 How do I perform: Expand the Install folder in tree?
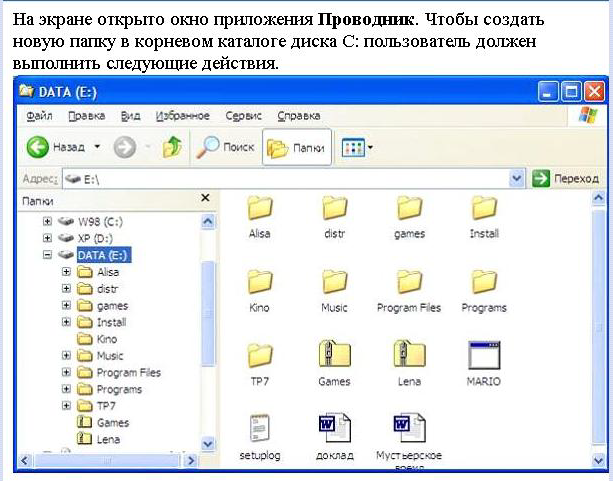point(66,322)
